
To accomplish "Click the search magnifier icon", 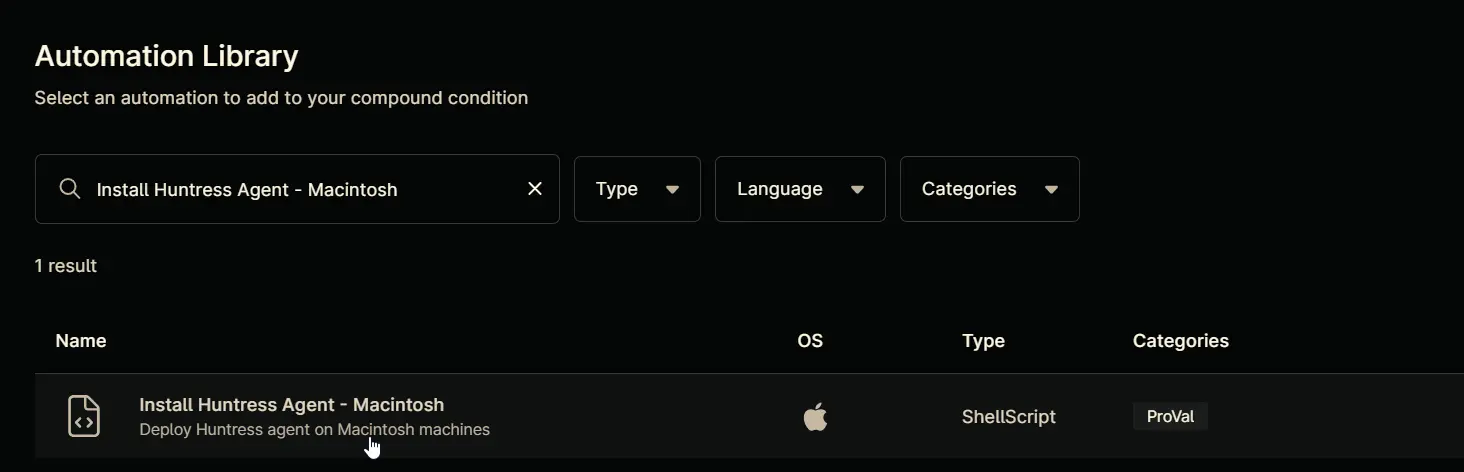I will click(69, 189).
